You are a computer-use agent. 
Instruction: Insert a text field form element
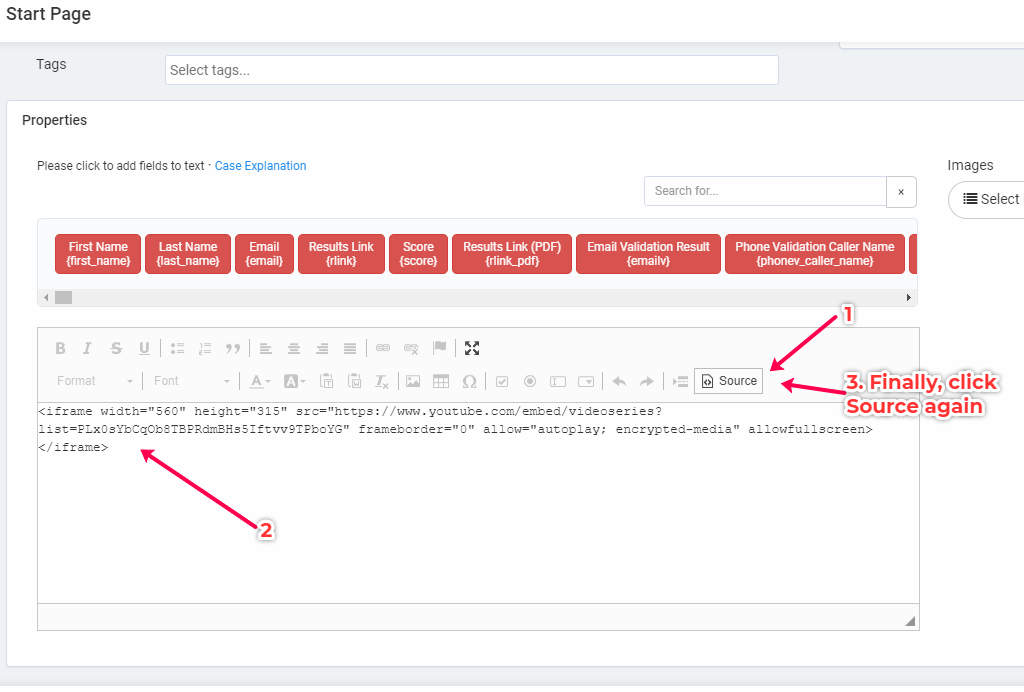558,381
